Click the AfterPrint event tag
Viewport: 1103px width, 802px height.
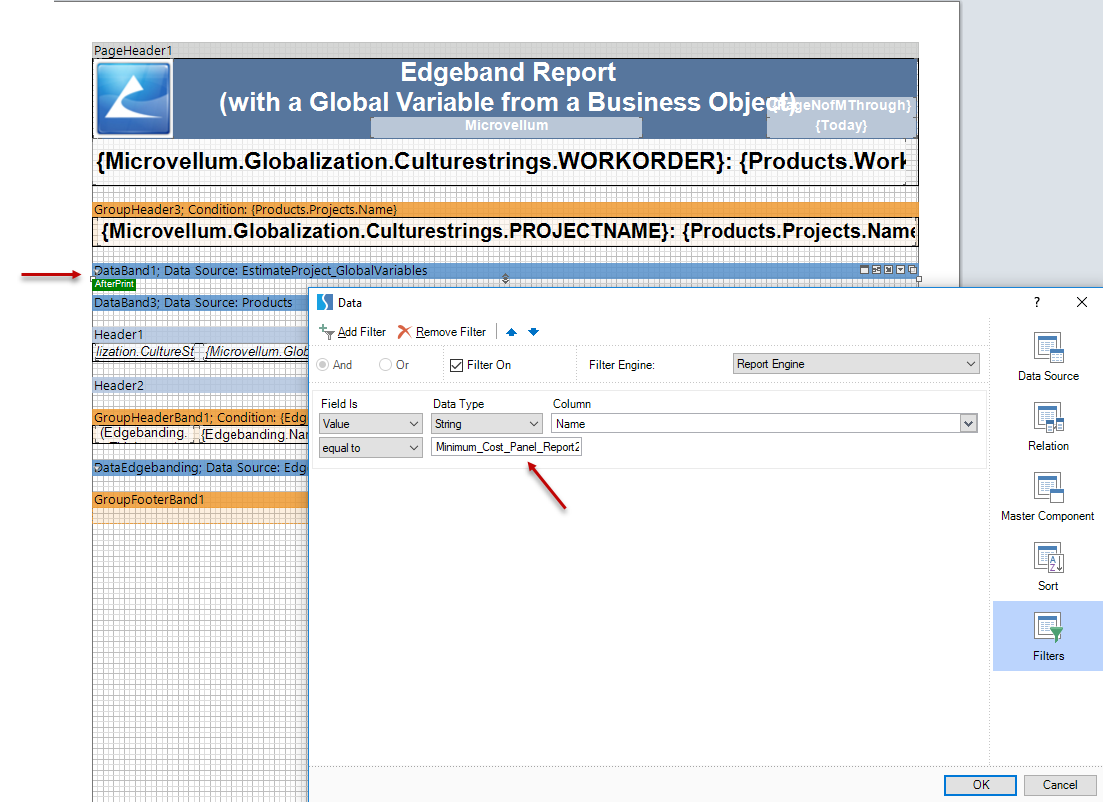pyautogui.click(x=114, y=284)
